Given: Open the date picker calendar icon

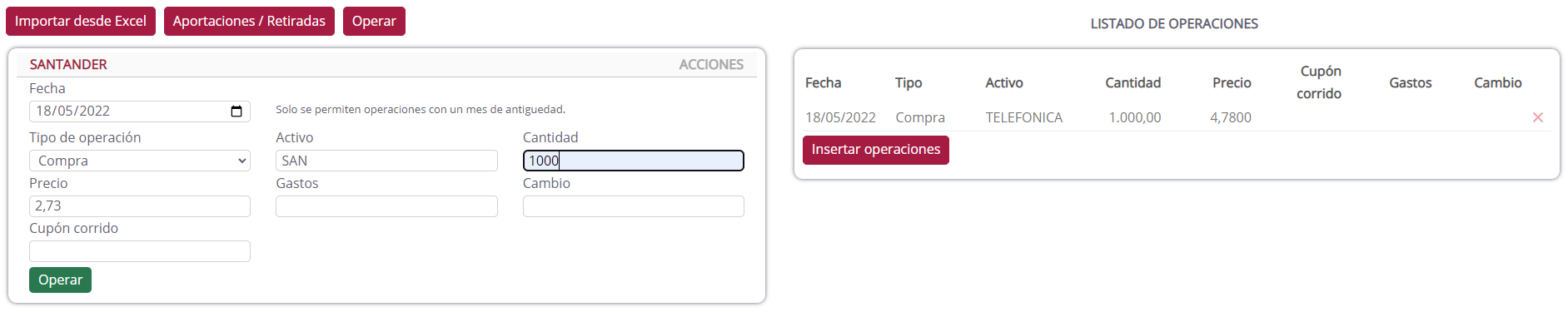Looking at the screenshot, I should (x=236, y=111).
